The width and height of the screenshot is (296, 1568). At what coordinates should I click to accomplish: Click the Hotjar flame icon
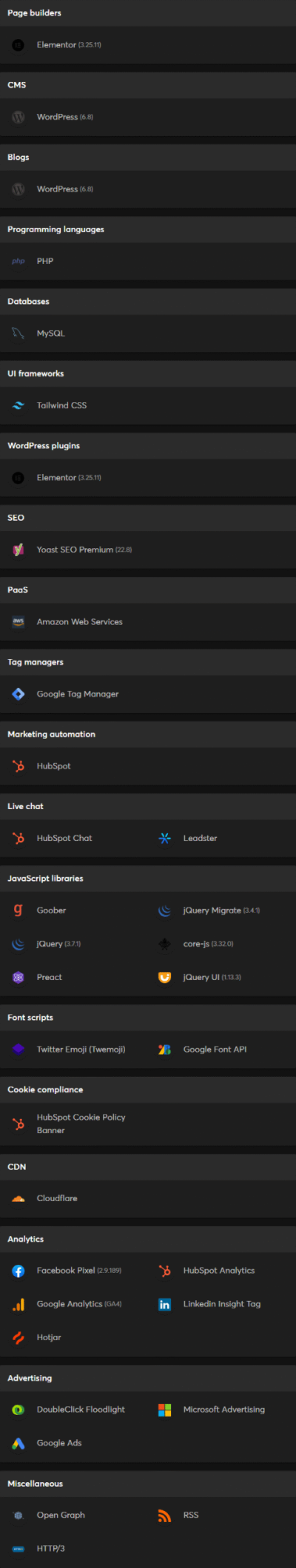(x=18, y=1337)
